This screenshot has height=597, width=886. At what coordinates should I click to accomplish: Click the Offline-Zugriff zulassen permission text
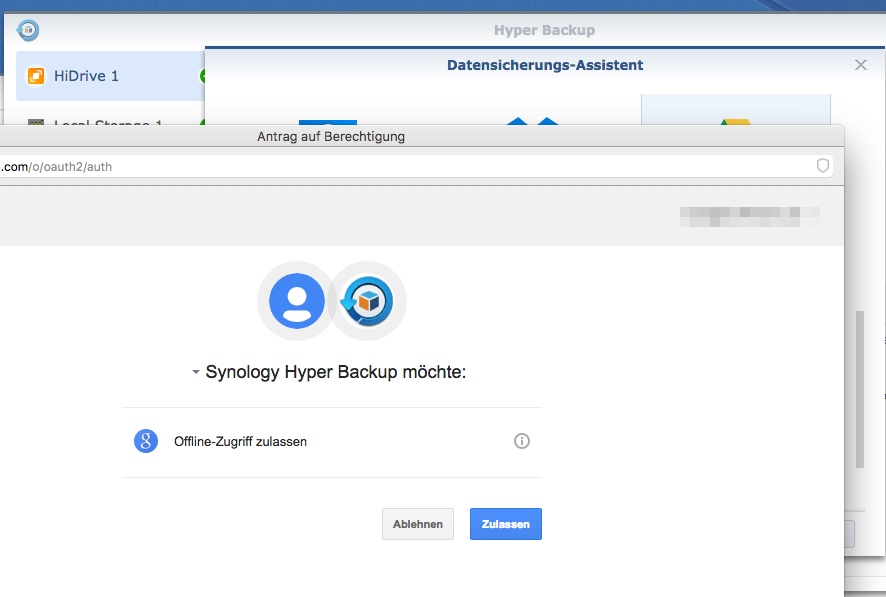click(x=240, y=441)
